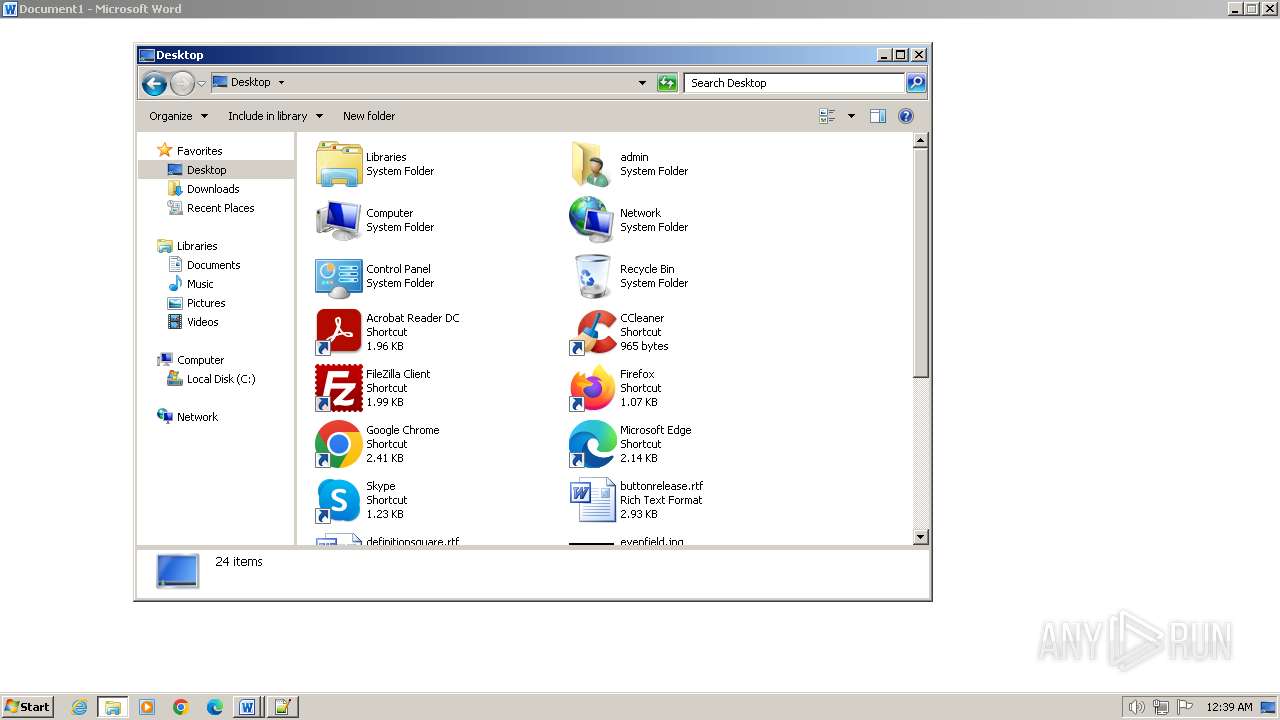1280x720 pixels.
Task: Select the Microsoft Edge shortcut icon
Action: pyautogui.click(x=592, y=444)
